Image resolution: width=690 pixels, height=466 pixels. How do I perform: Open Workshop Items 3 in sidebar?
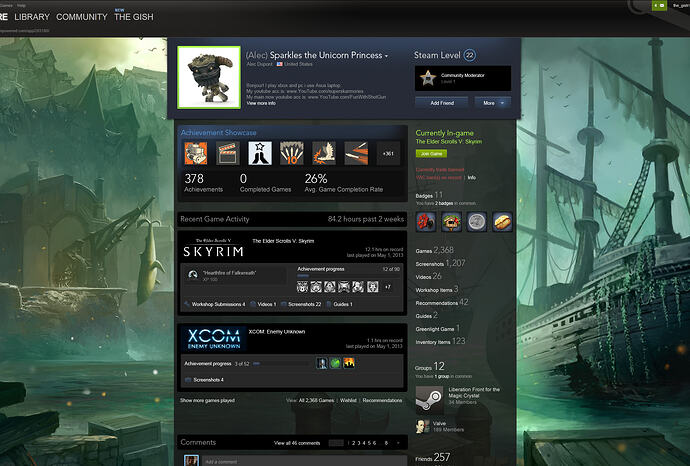click(x=437, y=289)
